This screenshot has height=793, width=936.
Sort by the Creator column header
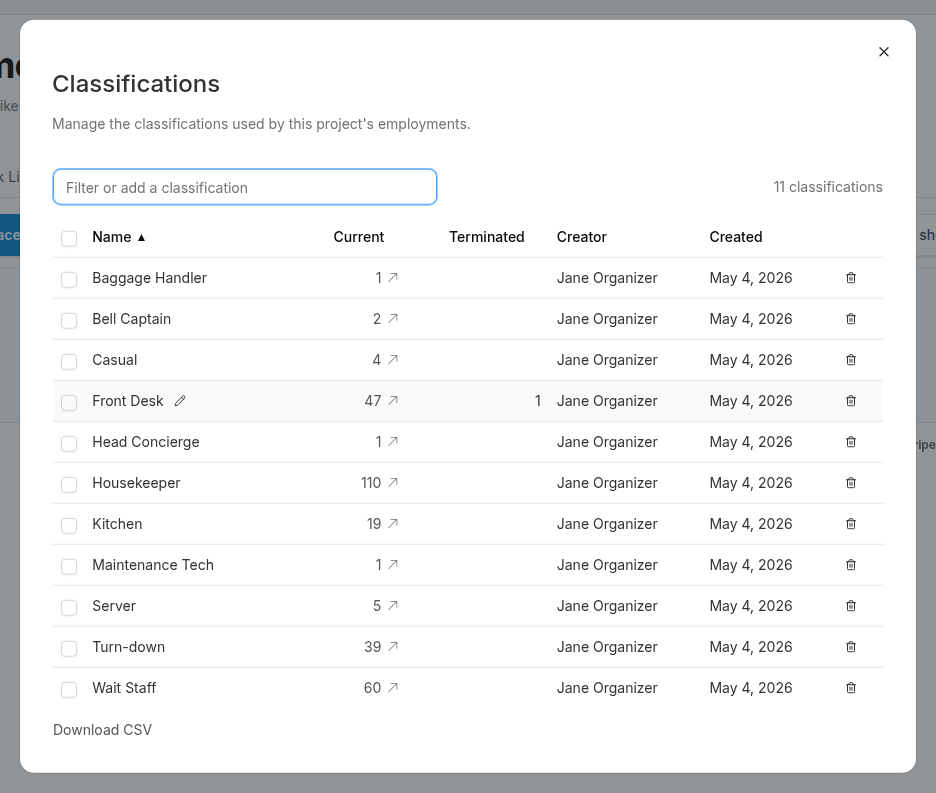(x=581, y=237)
